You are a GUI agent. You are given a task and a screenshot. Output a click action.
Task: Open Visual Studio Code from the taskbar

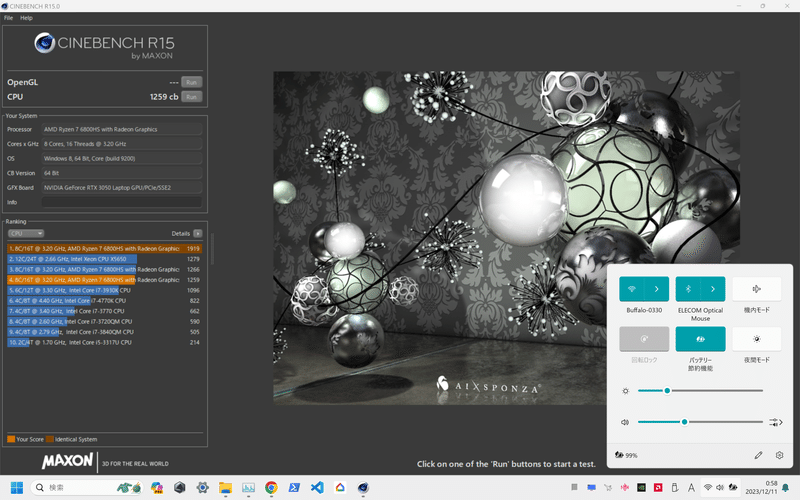click(317, 488)
